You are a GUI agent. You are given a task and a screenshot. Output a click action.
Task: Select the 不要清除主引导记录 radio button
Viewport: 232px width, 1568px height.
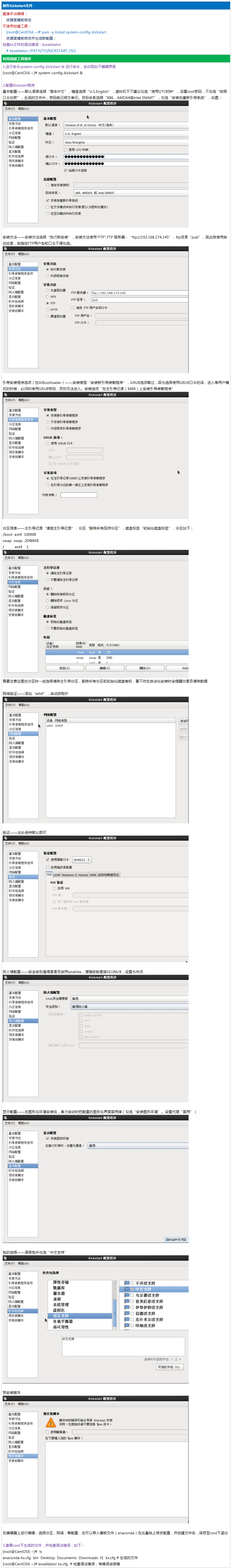(47, 580)
